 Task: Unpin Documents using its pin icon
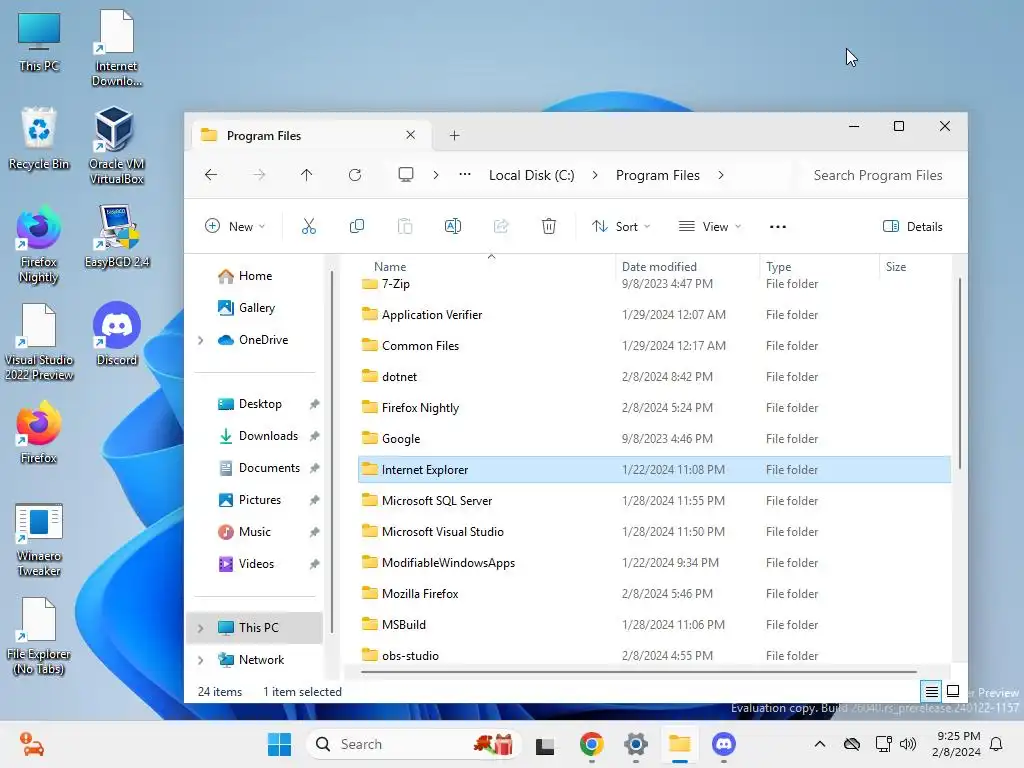point(314,468)
